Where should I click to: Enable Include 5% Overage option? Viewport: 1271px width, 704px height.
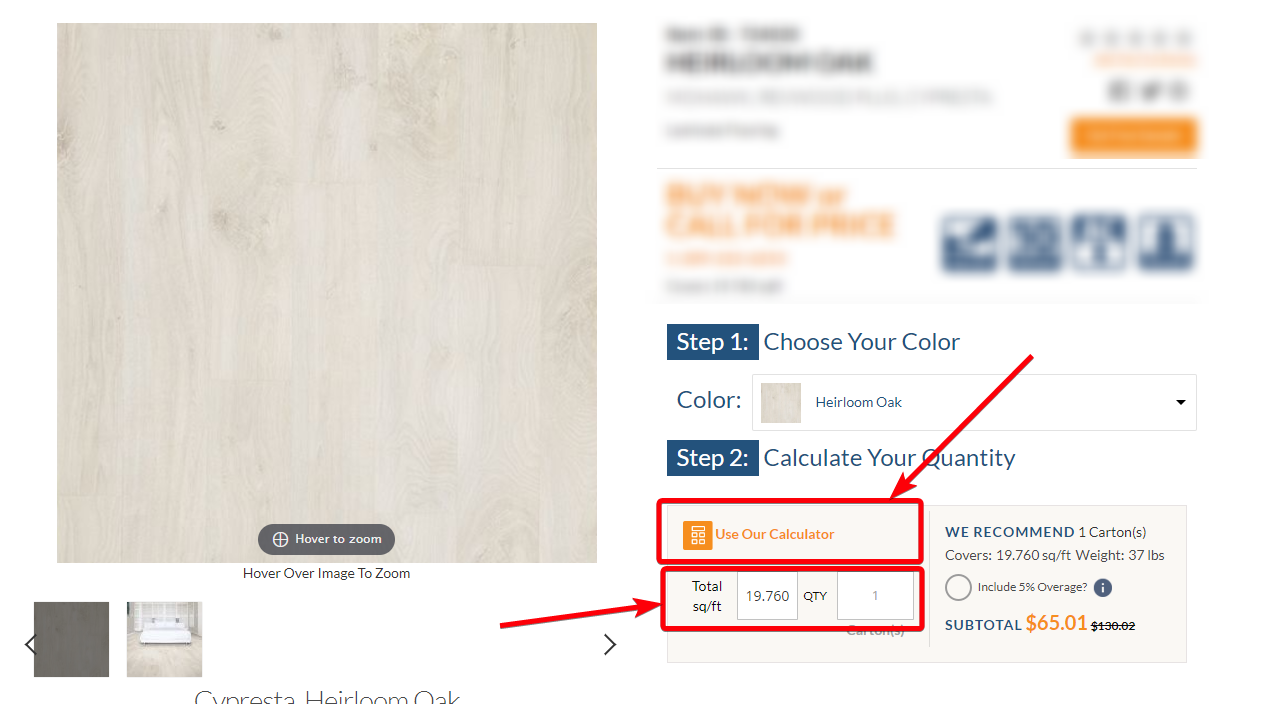click(x=958, y=587)
